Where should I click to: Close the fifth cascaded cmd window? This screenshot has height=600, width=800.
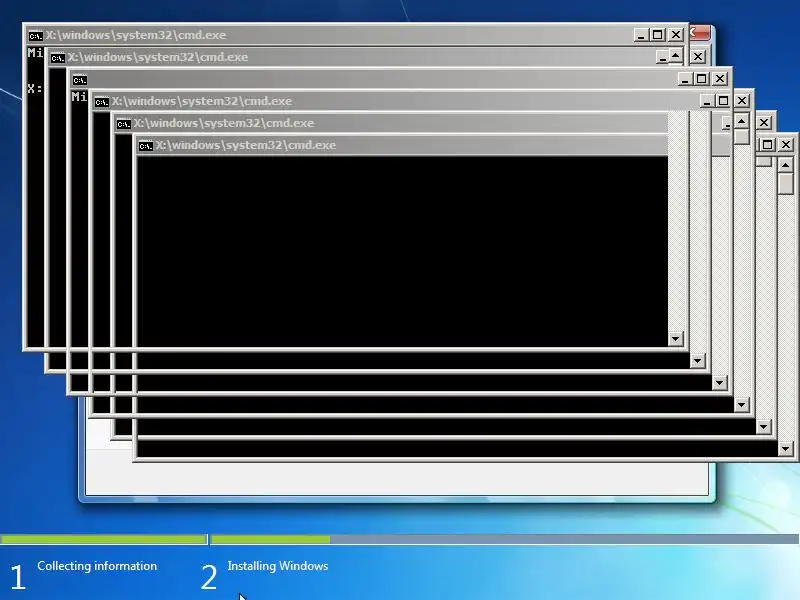click(x=764, y=122)
